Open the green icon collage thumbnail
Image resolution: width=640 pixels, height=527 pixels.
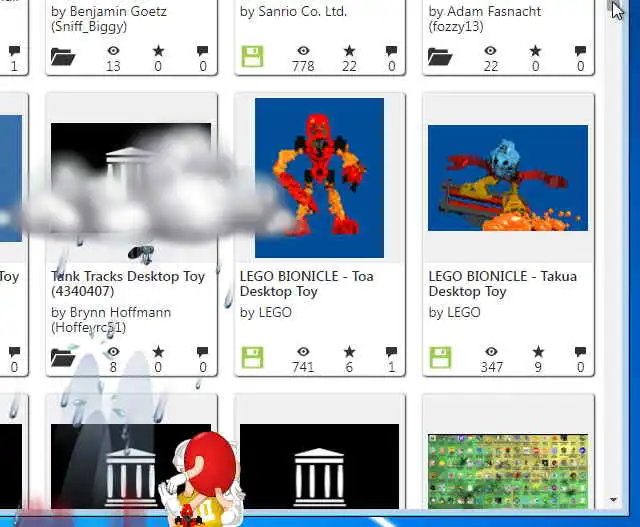[508, 471]
